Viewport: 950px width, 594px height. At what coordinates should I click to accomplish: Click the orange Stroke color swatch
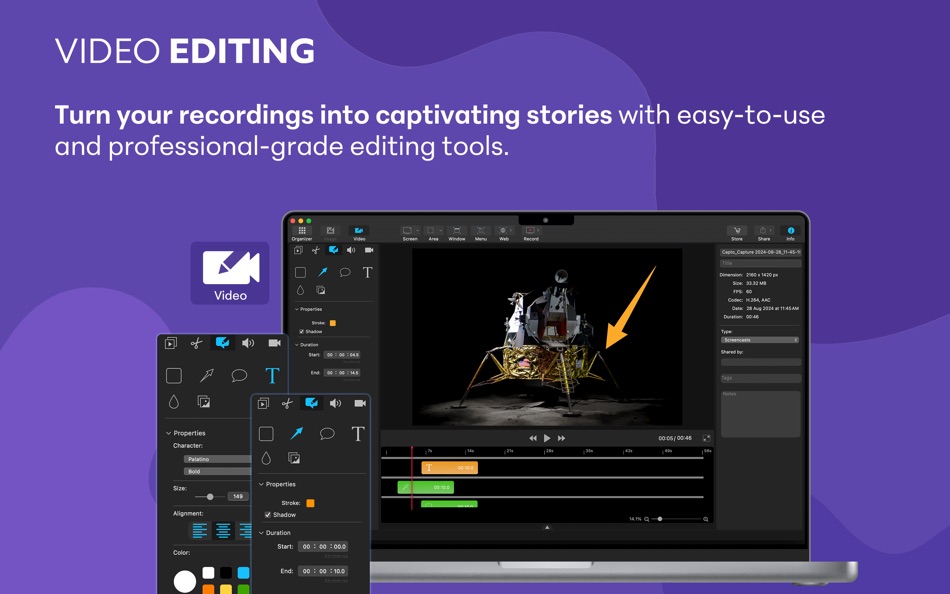click(311, 502)
